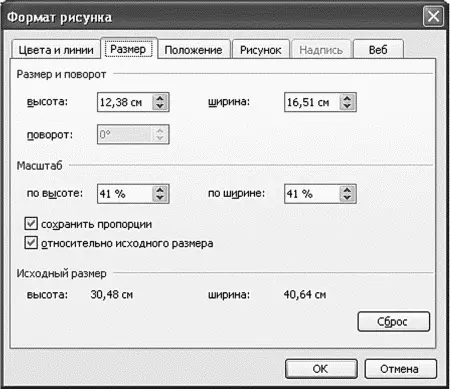Decrease the высота value with down arrow

click(160, 106)
